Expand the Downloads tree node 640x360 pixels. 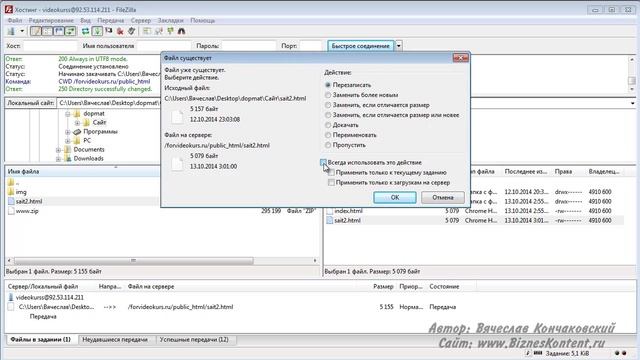pyautogui.click(x=58, y=159)
